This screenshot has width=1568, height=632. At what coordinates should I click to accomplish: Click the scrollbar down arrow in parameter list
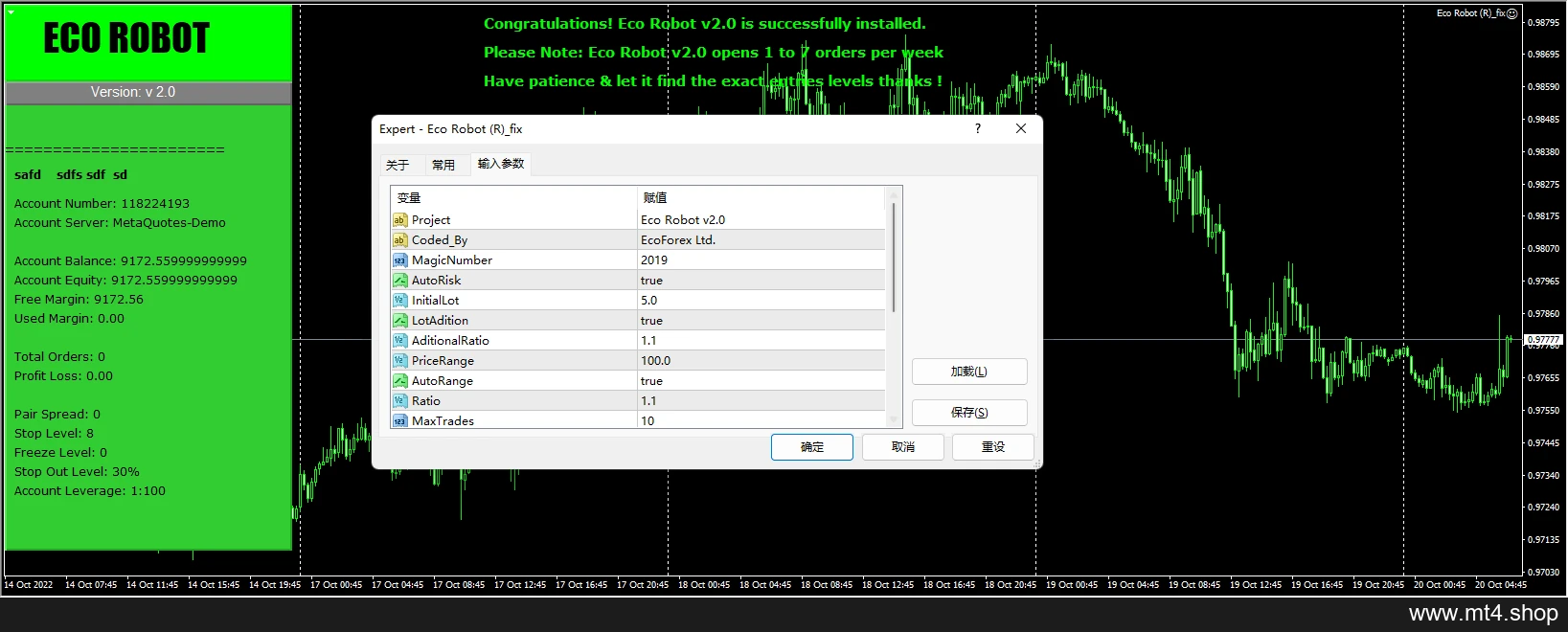click(894, 419)
